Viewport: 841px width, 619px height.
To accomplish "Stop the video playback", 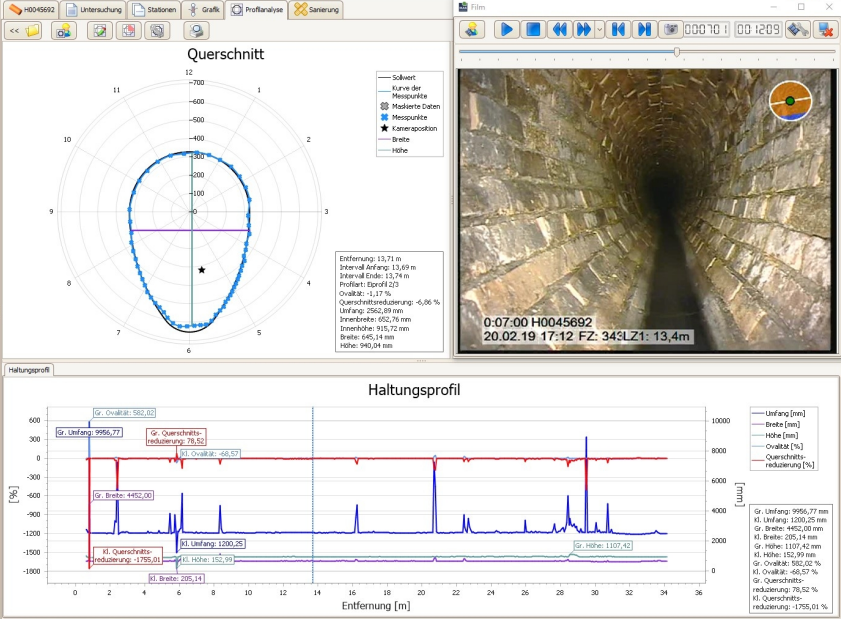I will click(534, 29).
